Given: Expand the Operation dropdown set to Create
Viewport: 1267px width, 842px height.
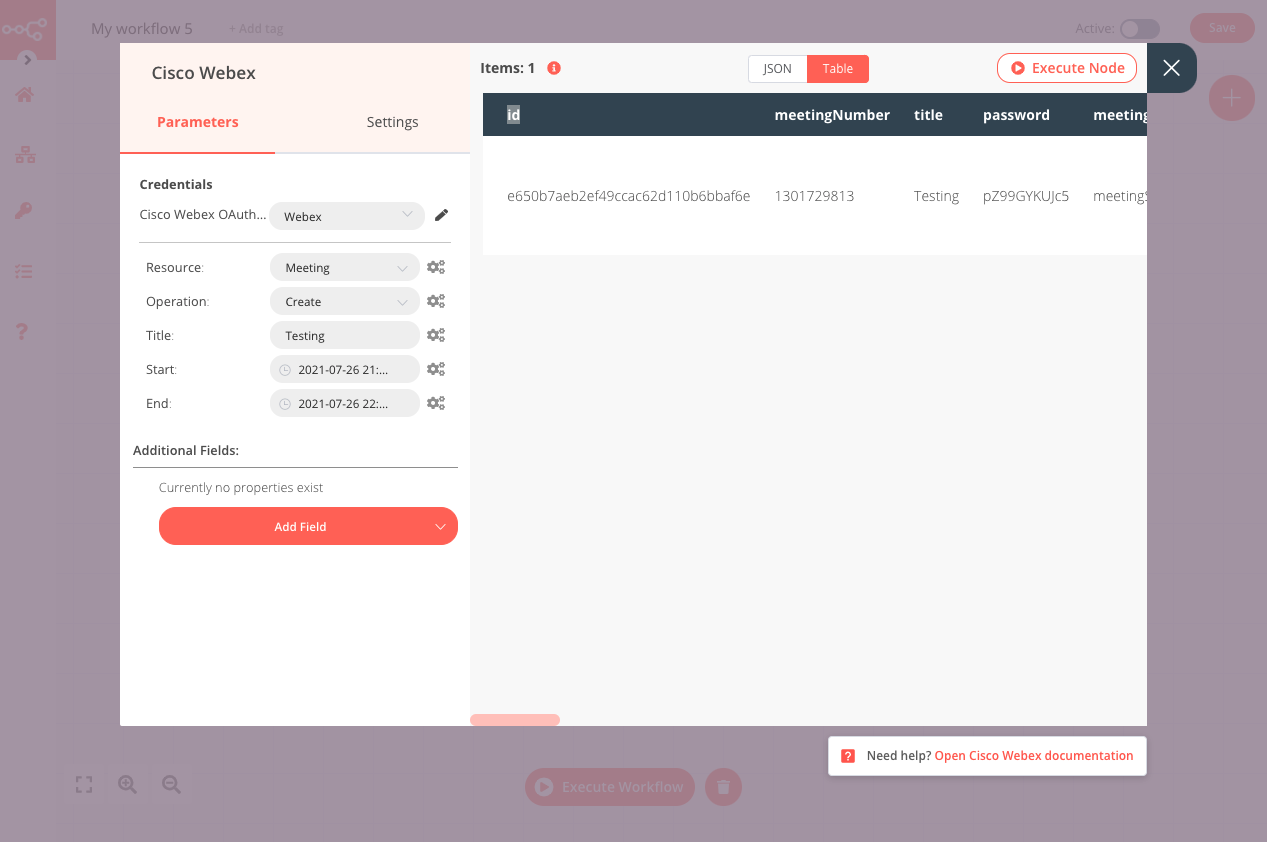Looking at the screenshot, I should (344, 302).
